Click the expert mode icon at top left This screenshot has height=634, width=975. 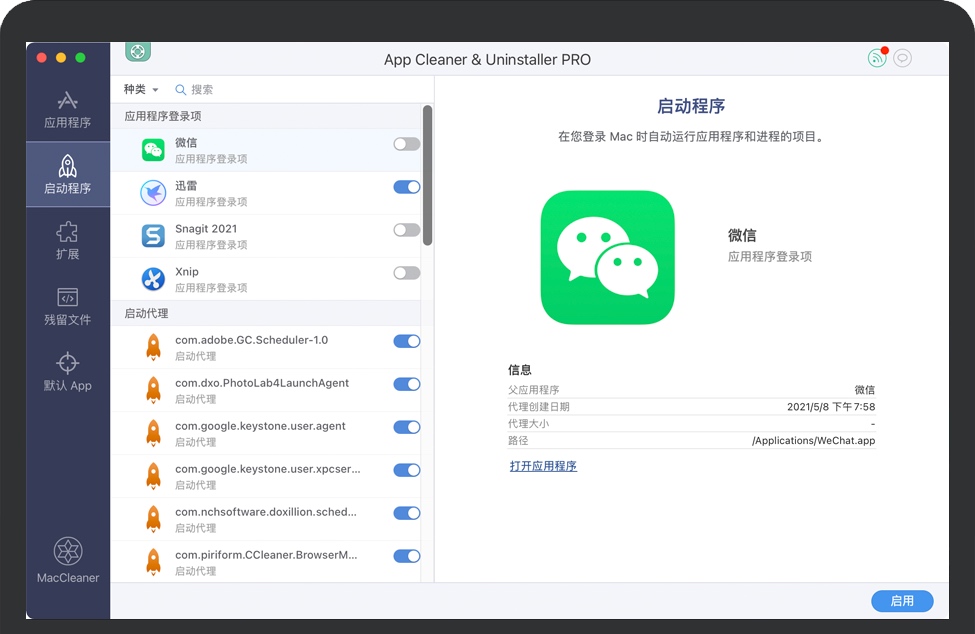coord(138,52)
